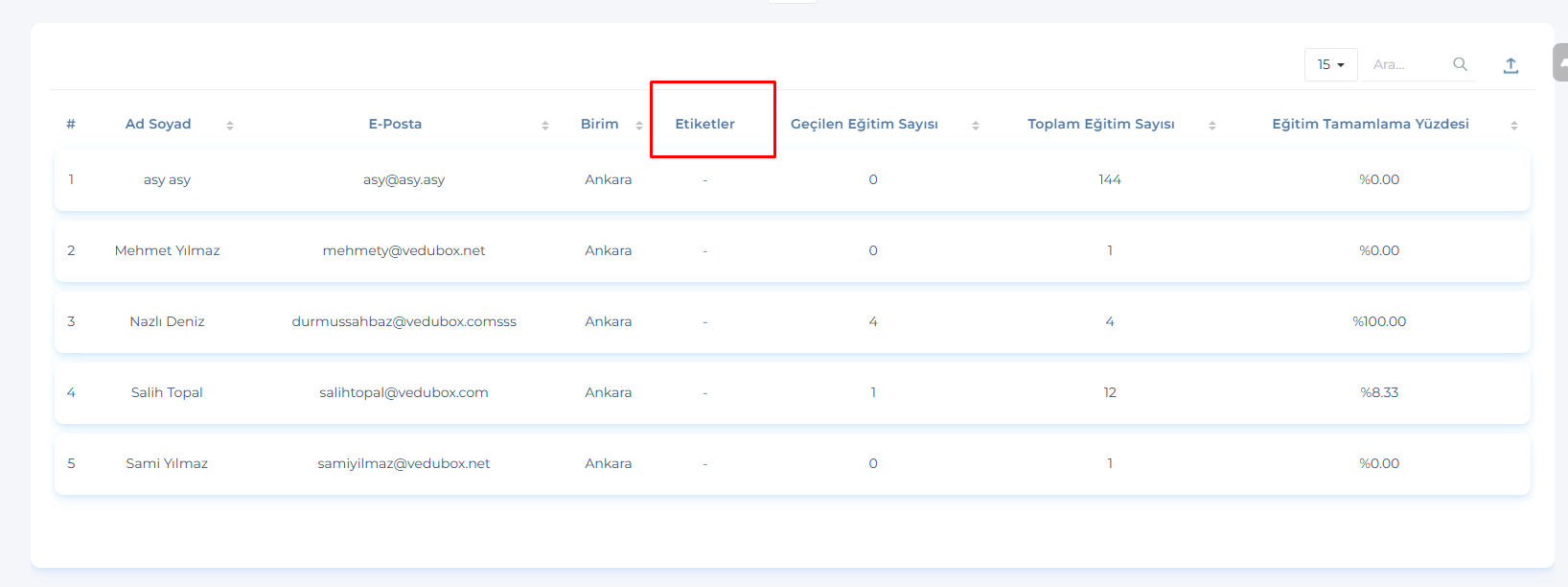Click the Nazlı Deniz name cell
This screenshot has height=587, width=1568.
(167, 321)
